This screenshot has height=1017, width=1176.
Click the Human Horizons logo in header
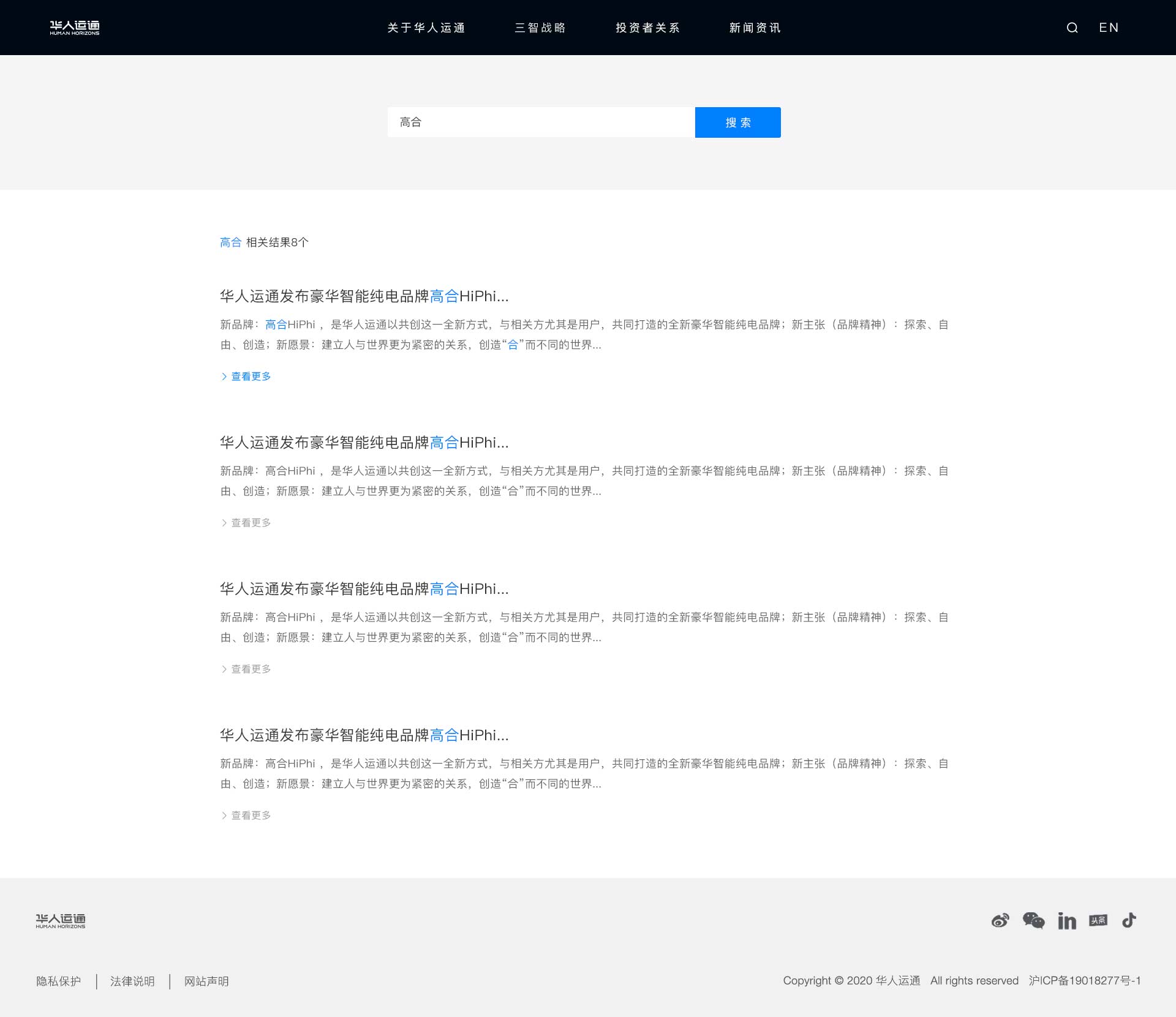[x=75, y=28]
